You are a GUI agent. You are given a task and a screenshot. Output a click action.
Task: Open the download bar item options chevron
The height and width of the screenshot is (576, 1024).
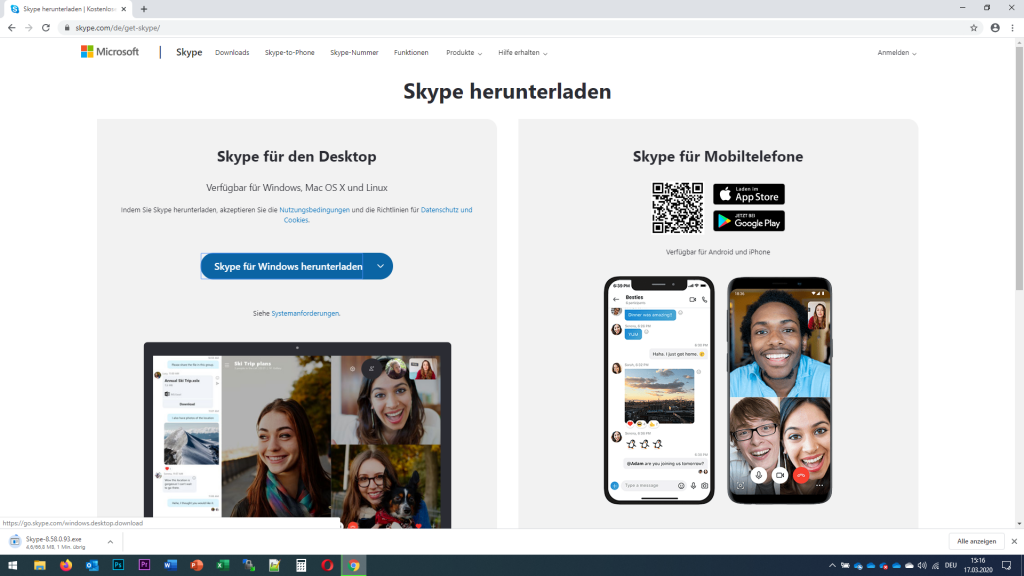(x=110, y=542)
